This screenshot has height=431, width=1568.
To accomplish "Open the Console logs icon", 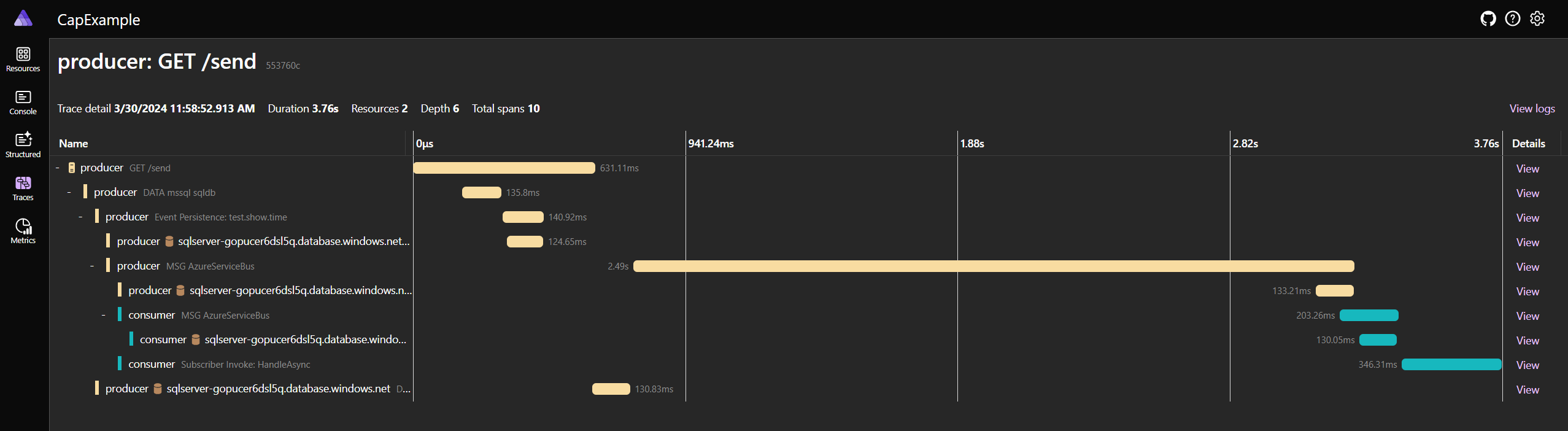I will [23, 98].
